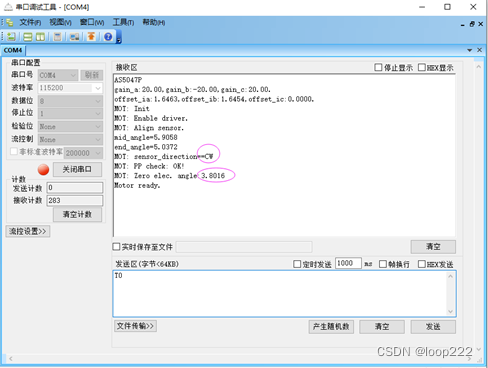The image size is (488, 368).
Task: Click the 'AS5047P' line in receive area
Action: (x=128, y=80)
